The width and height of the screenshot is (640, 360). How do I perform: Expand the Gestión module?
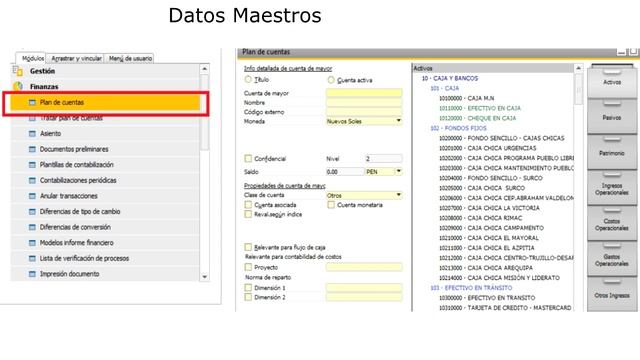pos(105,71)
